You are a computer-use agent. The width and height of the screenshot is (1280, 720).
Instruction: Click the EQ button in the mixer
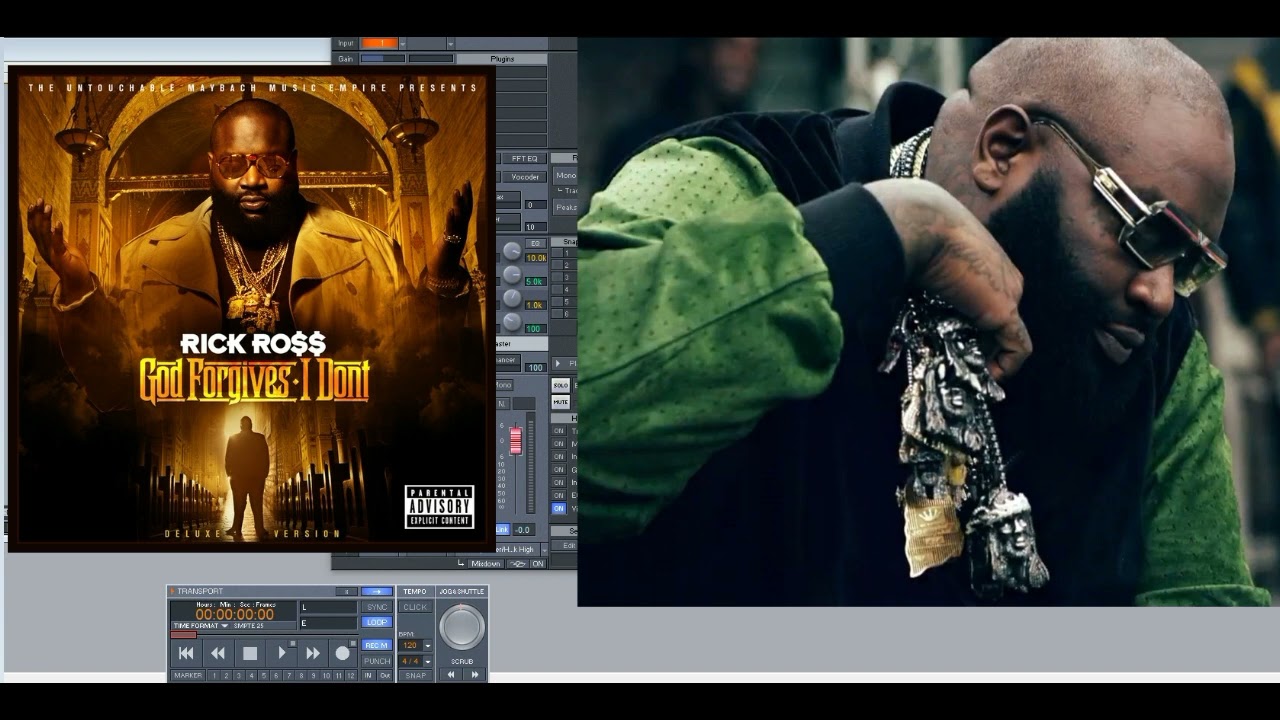pyautogui.click(x=536, y=243)
